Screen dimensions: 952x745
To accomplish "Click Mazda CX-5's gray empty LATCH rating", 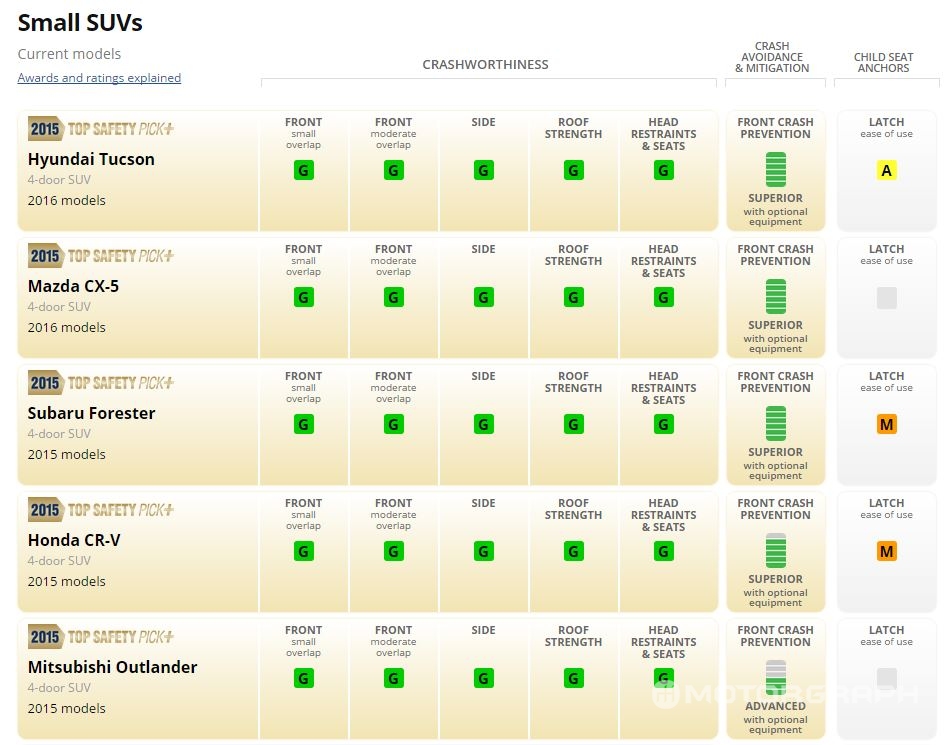I will coord(886,298).
